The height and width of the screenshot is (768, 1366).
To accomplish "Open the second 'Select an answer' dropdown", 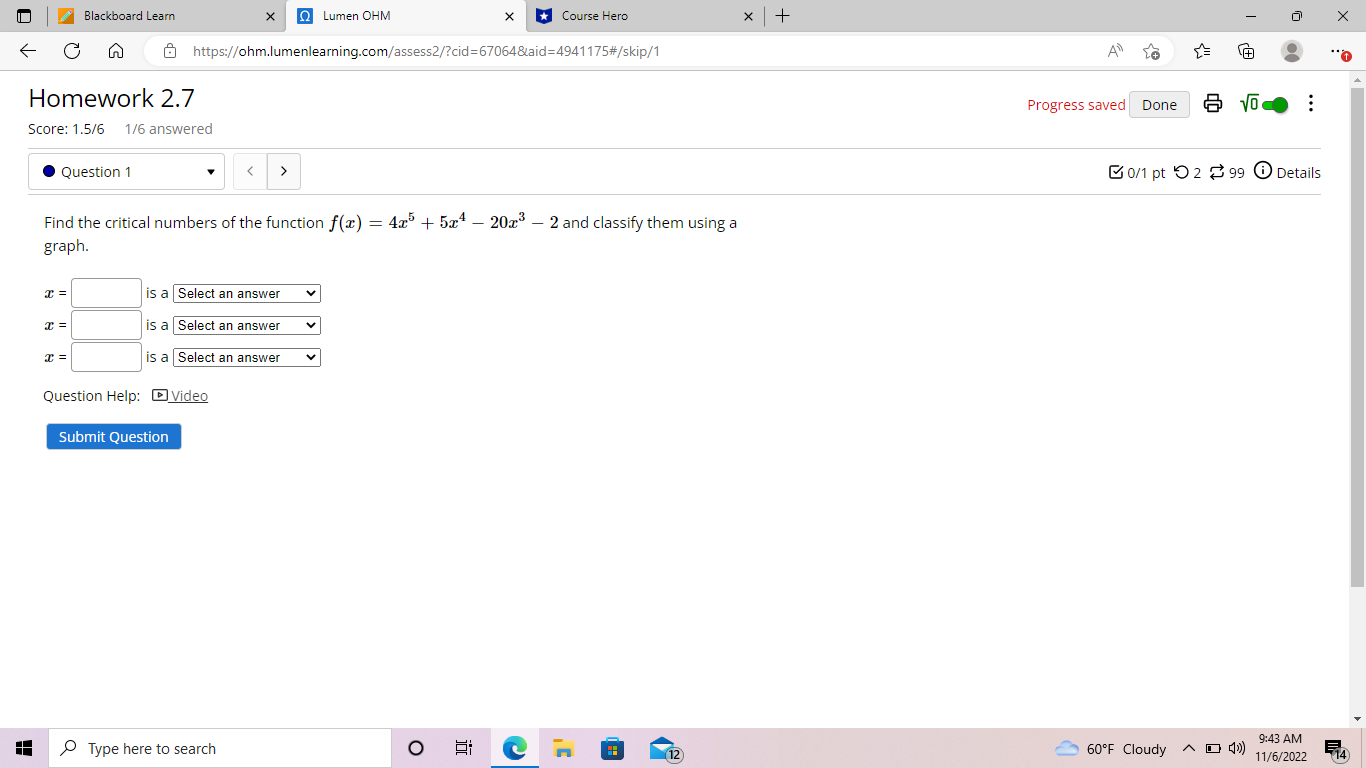I will (x=247, y=325).
